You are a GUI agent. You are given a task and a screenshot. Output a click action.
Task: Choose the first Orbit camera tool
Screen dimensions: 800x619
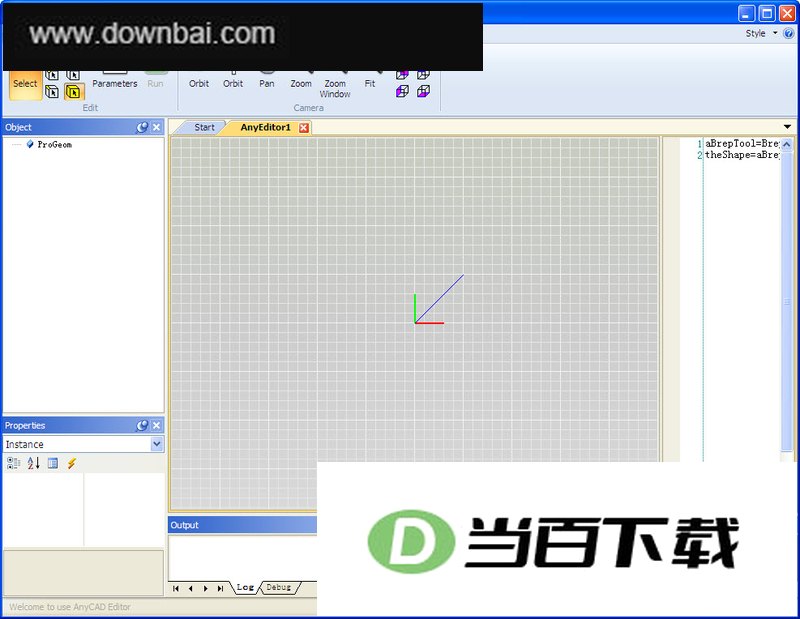click(x=199, y=84)
